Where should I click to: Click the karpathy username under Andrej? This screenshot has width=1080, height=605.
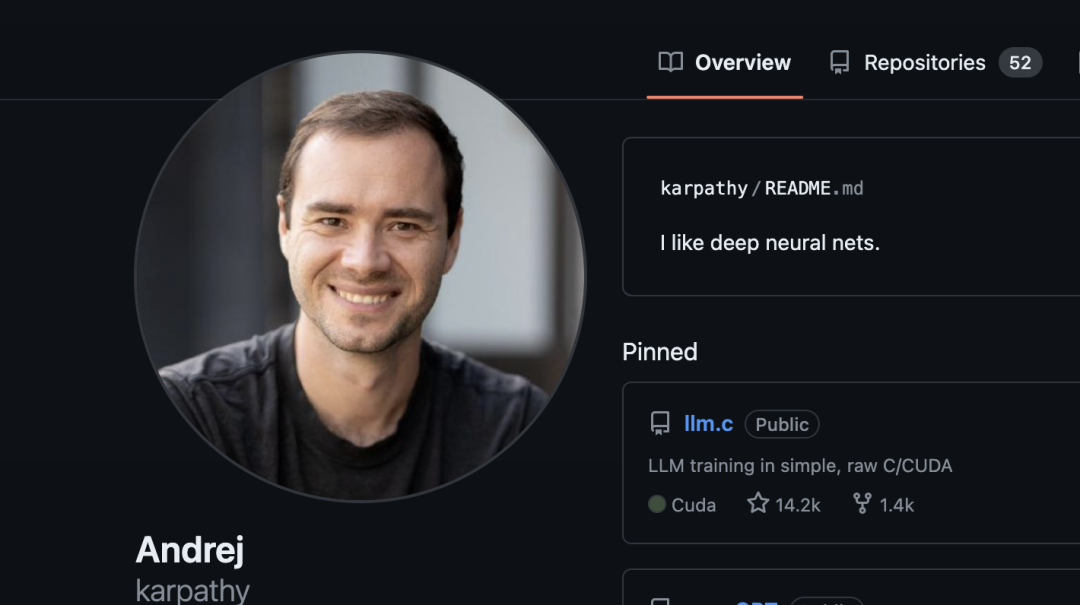[x=192, y=591]
